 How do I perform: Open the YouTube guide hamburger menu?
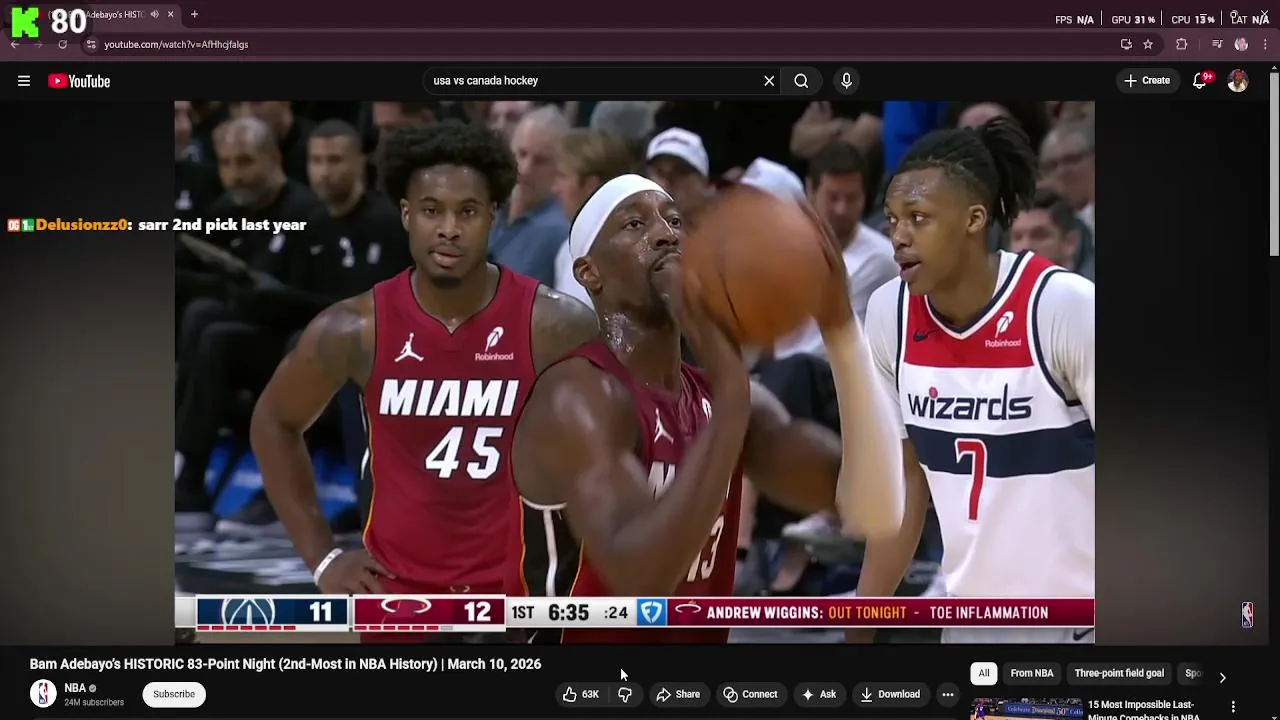(24, 81)
